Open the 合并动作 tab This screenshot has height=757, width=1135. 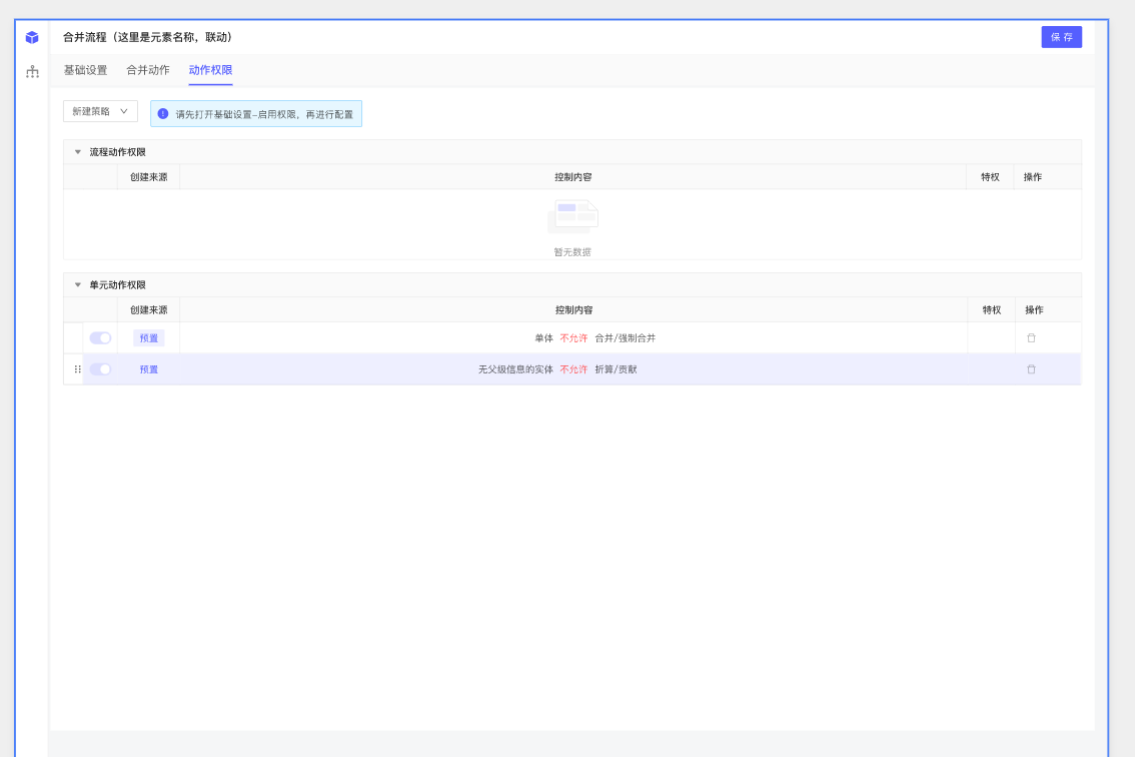pos(147,70)
